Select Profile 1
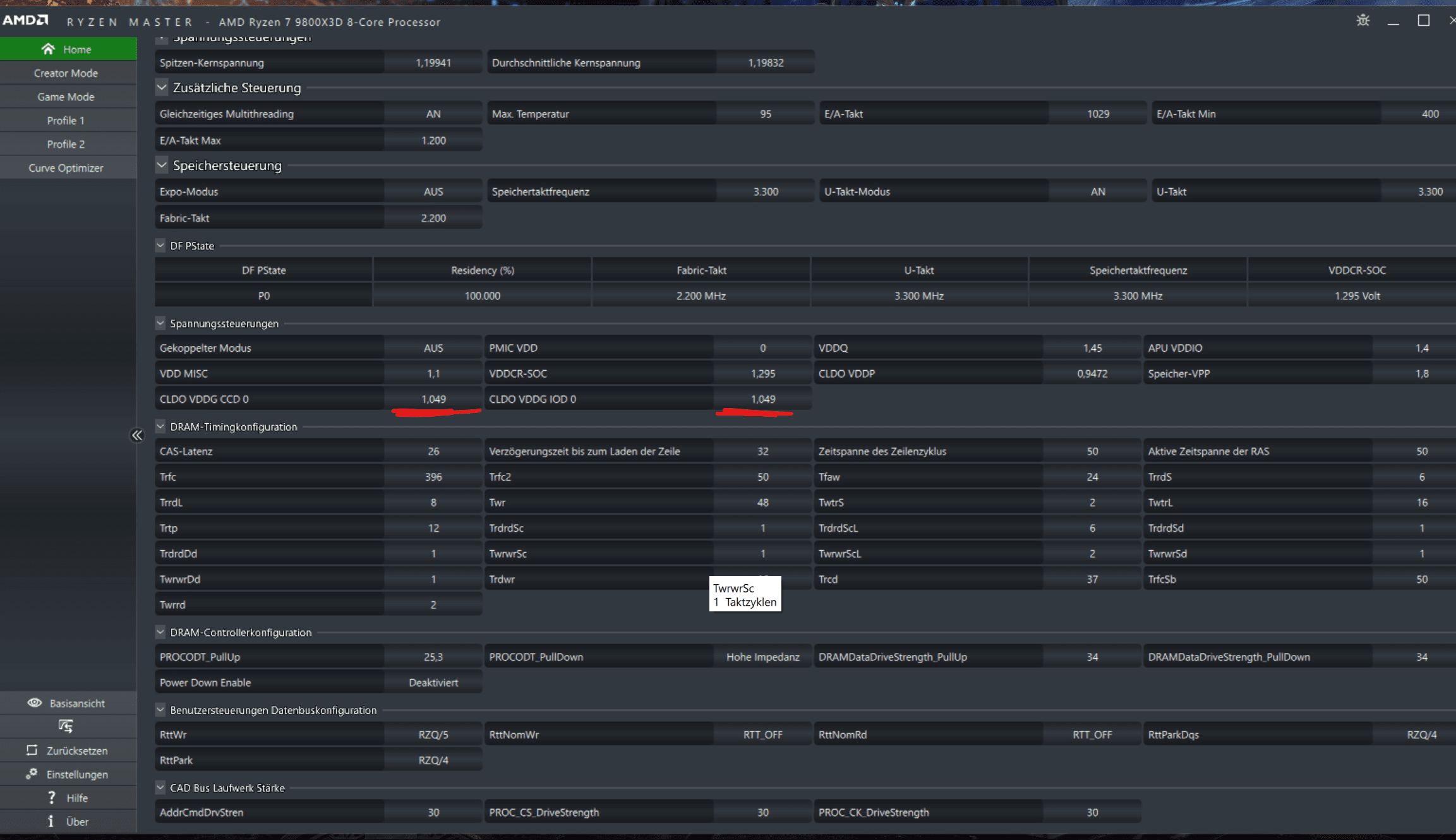 pyautogui.click(x=68, y=121)
